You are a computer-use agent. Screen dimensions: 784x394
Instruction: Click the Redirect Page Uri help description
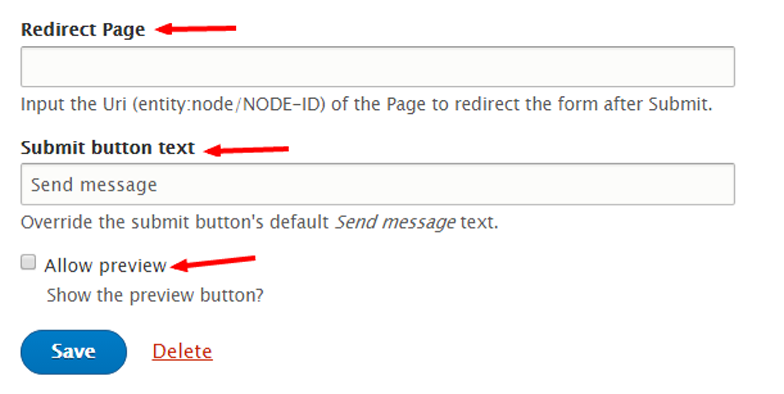(366, 104)
